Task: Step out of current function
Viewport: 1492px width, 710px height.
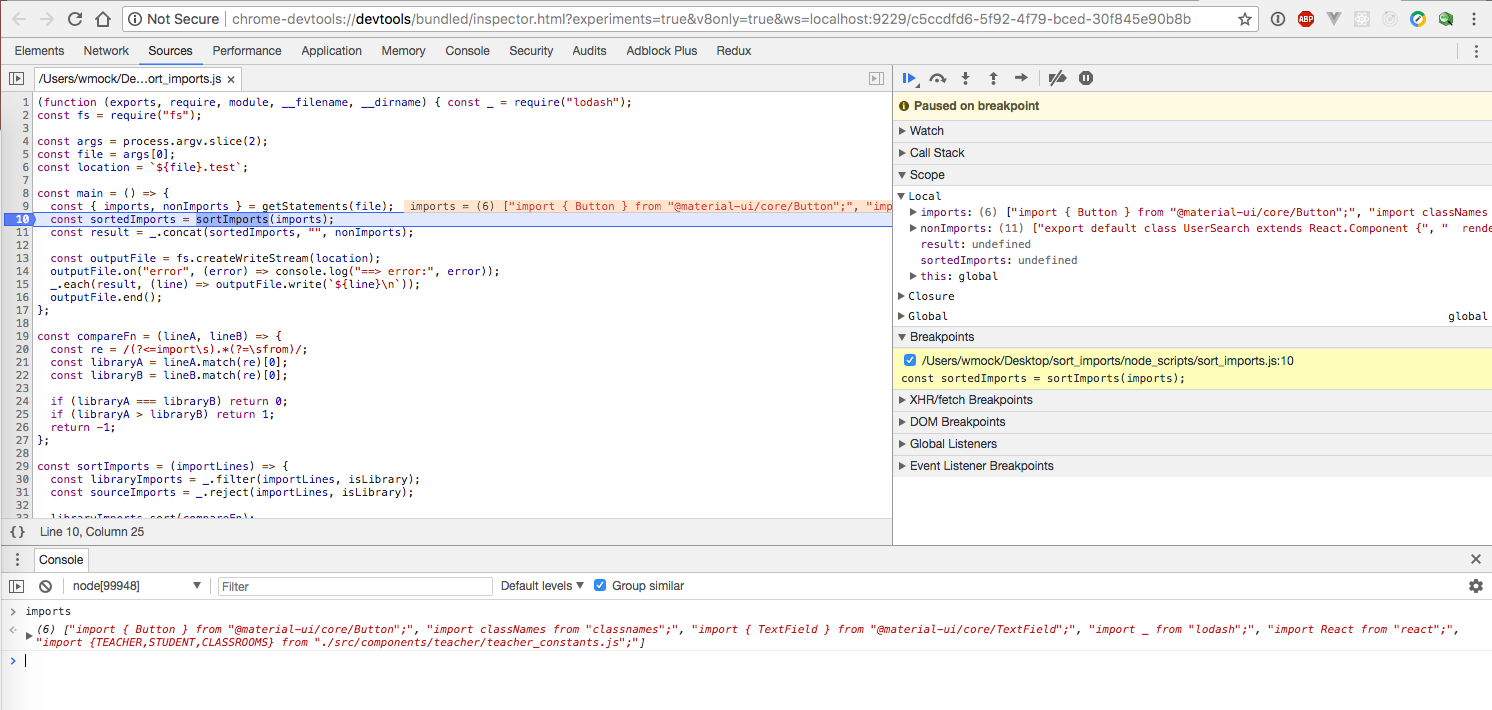Action: [993, 78]
